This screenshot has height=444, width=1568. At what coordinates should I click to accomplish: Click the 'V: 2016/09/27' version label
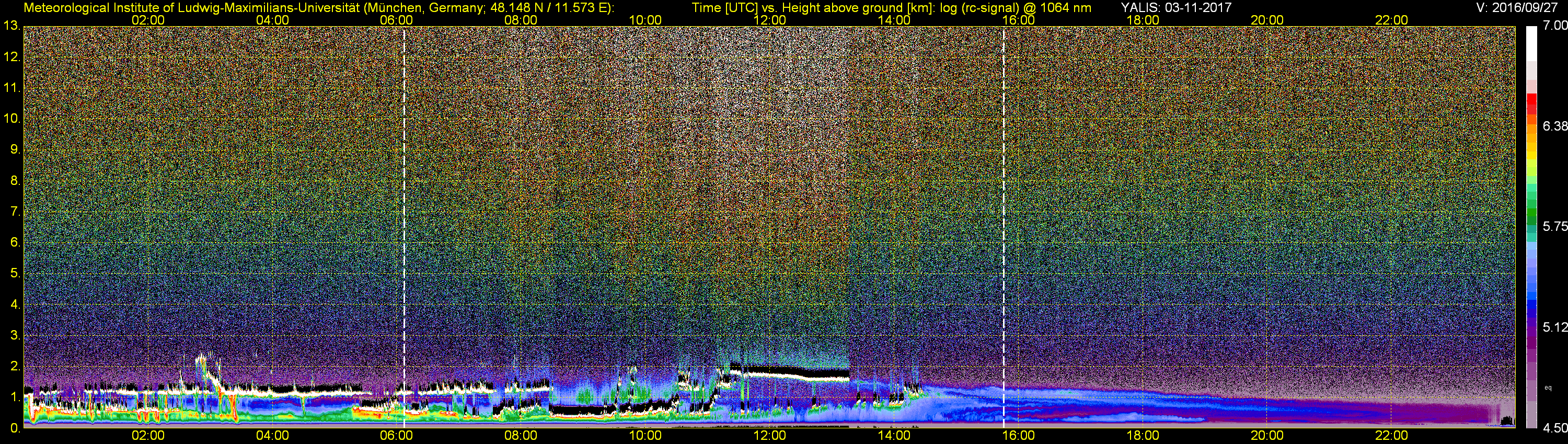[1516, 7]
